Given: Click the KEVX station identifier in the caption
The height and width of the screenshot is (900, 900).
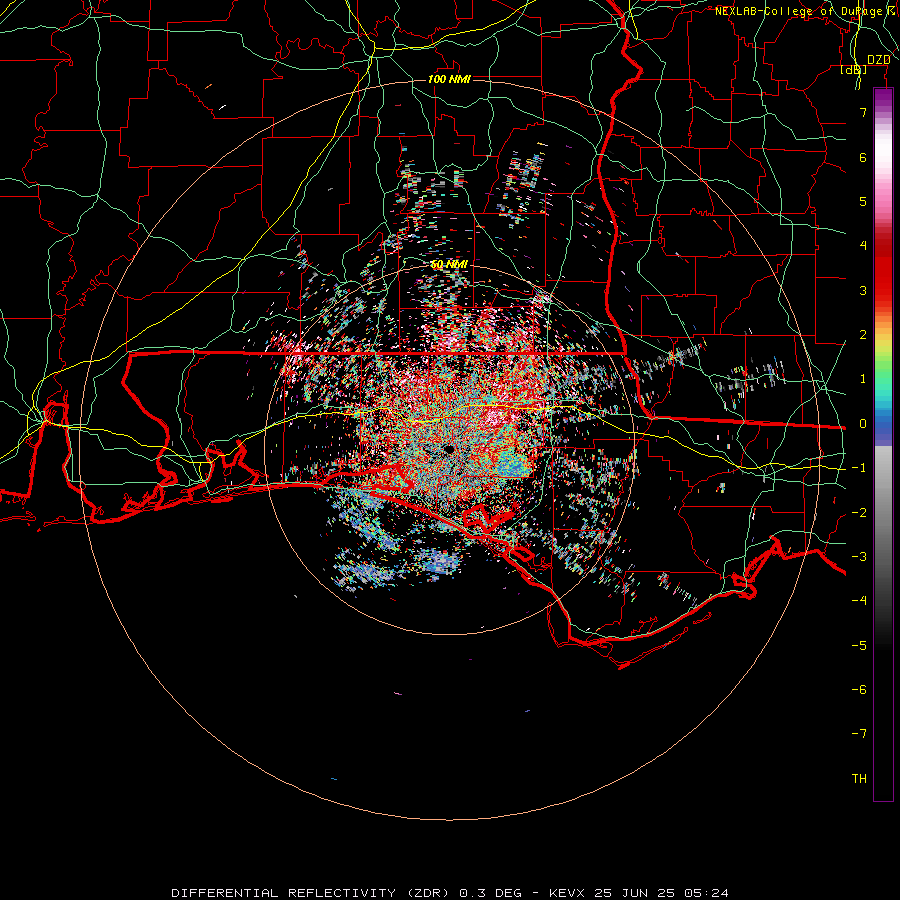Looking at the screenshot, I should tap(567, 893).
